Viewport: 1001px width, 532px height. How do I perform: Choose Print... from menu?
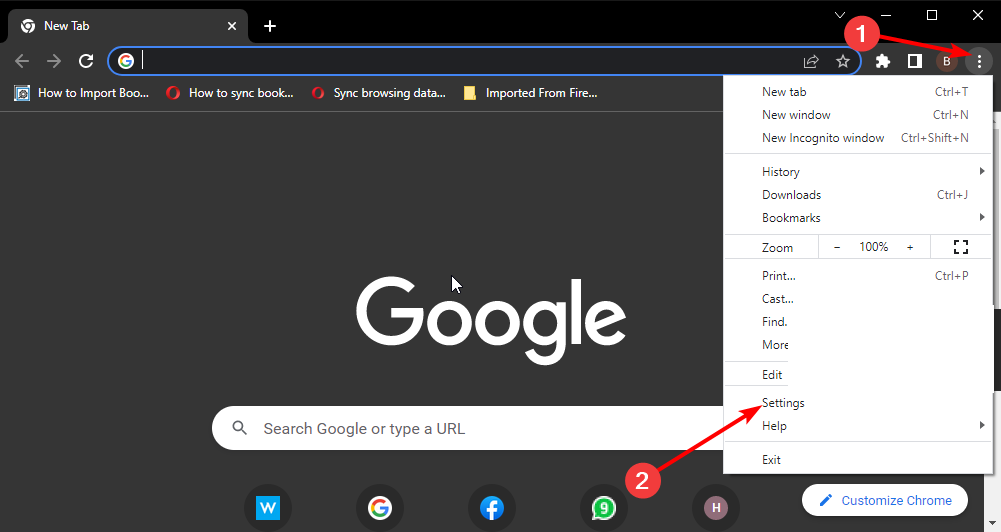tap(858, 276)
